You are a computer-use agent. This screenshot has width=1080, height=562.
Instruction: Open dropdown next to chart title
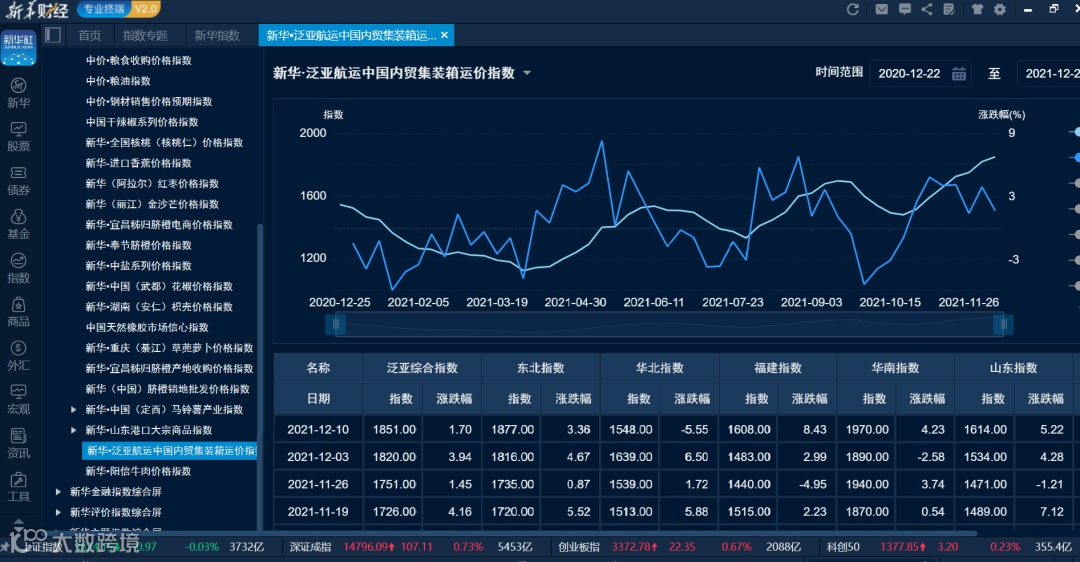[x=527, y=73]
